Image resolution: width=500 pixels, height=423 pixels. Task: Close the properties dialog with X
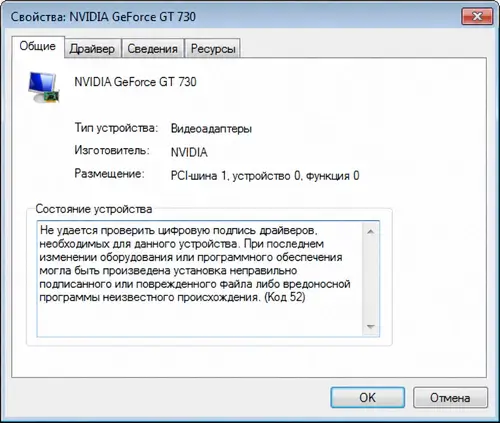click(x=477, y=16)
